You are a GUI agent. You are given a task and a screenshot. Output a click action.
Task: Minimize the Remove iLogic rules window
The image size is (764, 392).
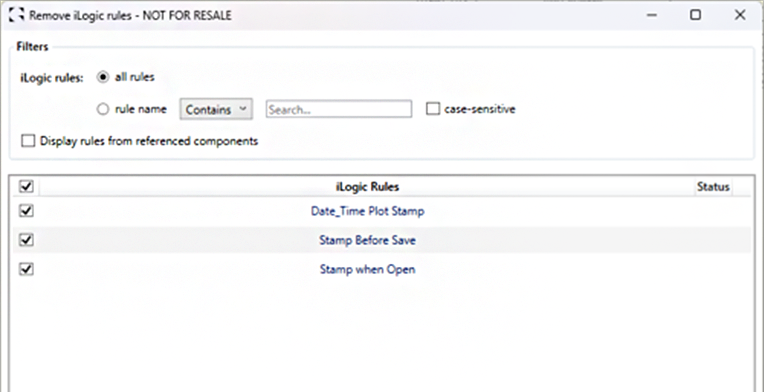coord(651,15)
